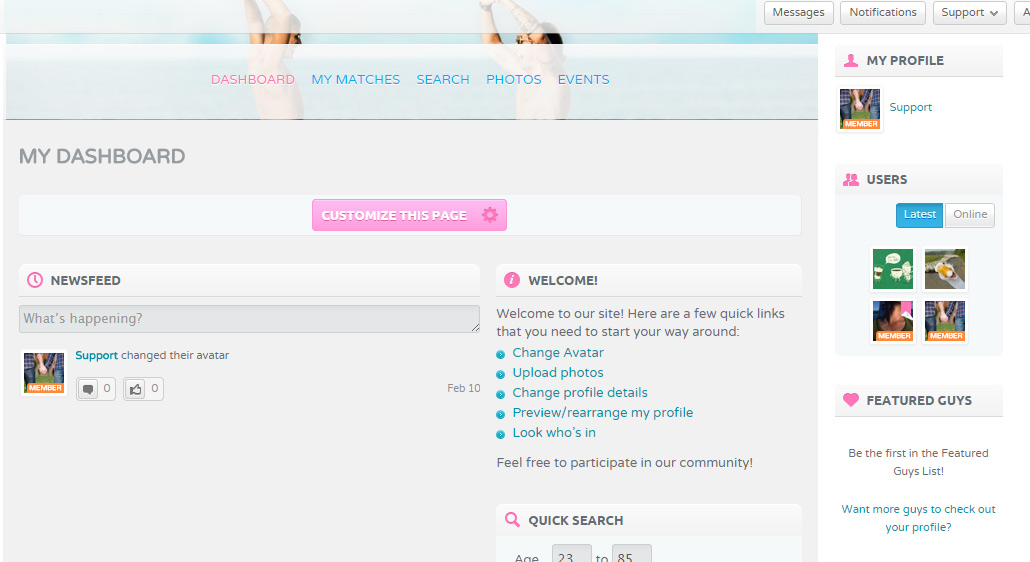Switch users list to Online
This screenshot has width=1030, height=562.
coord(969,215)
